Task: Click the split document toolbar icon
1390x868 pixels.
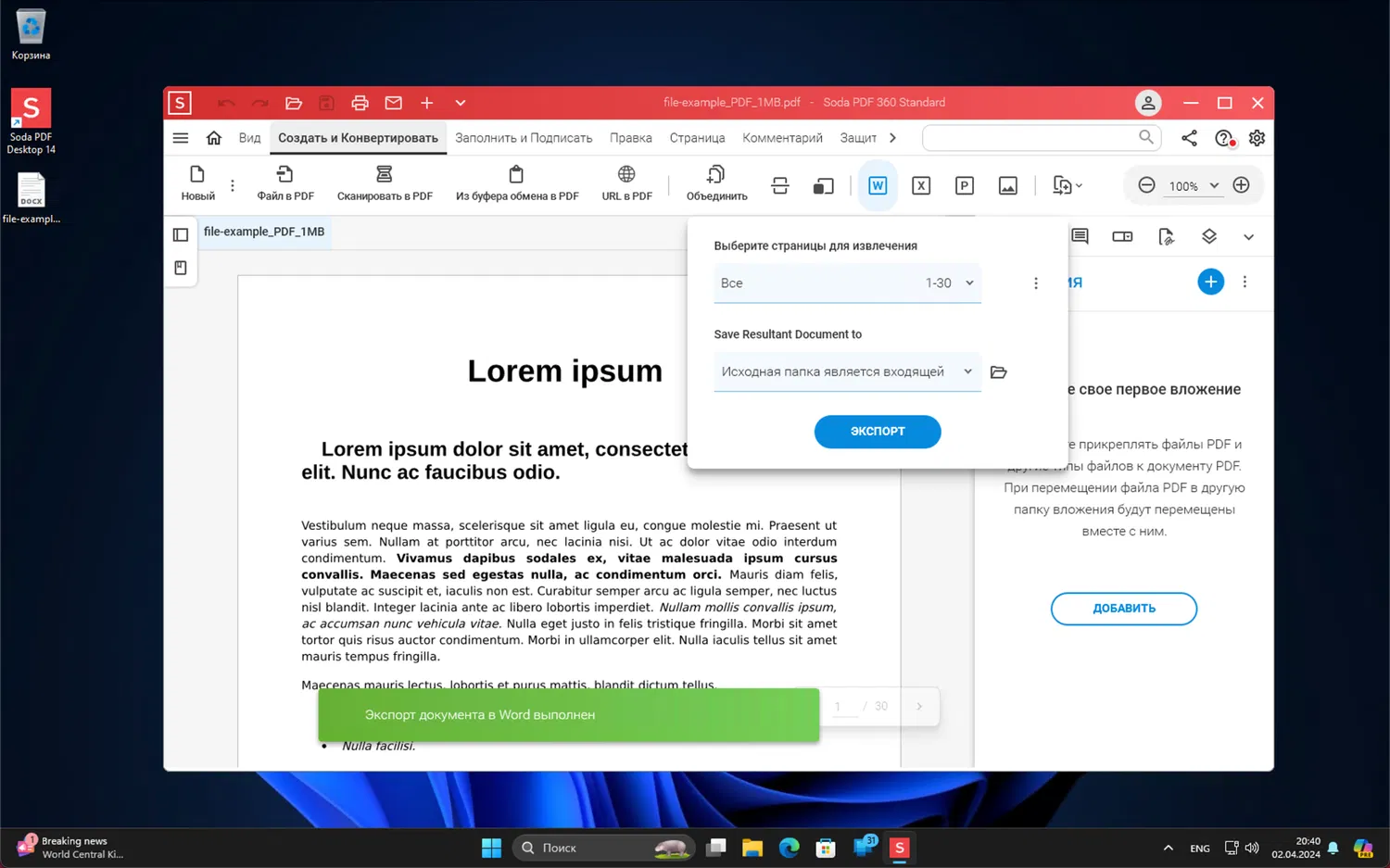Action: [780, 185]
